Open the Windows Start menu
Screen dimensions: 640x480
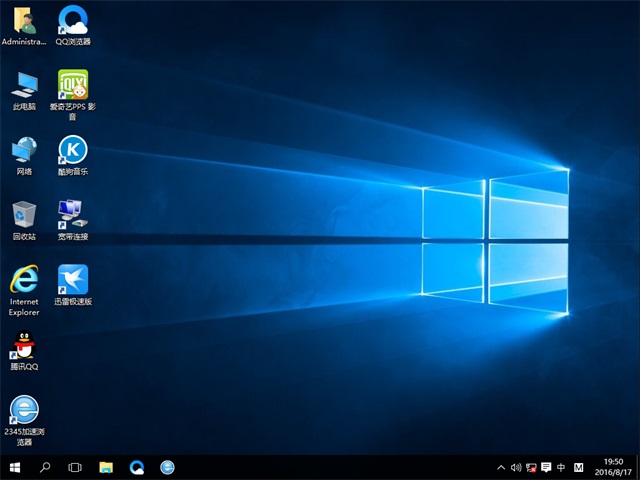pyautogui.click(x=15, y=467)
